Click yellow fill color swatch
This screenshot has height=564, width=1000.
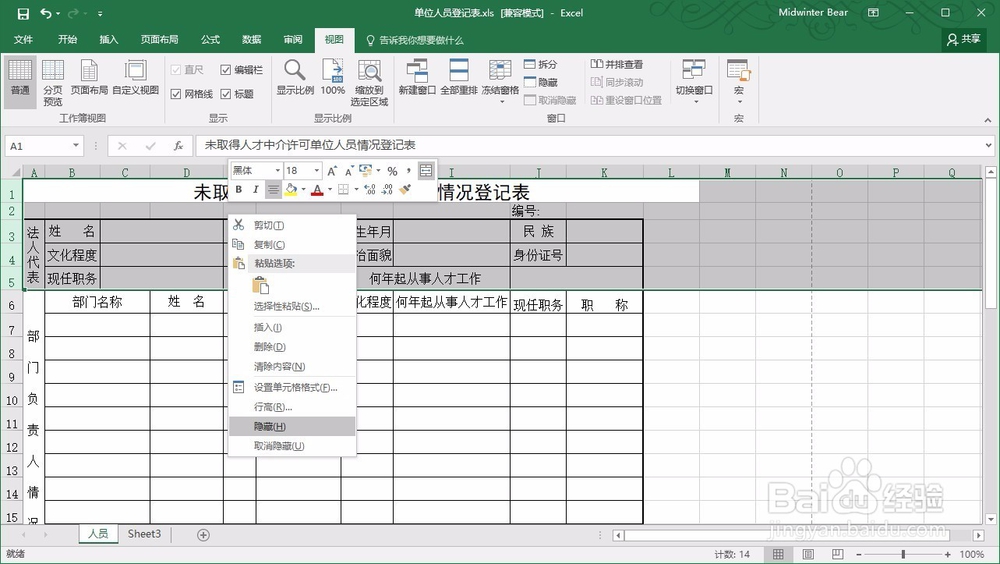291,189
